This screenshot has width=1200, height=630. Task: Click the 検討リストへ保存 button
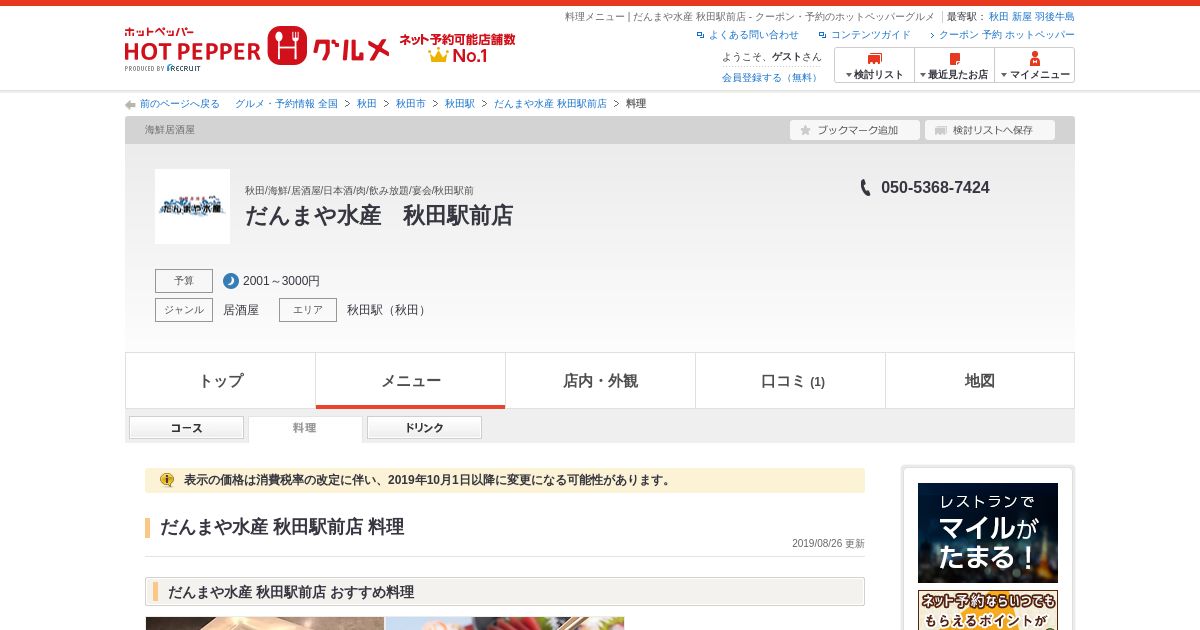coord(989,130)
